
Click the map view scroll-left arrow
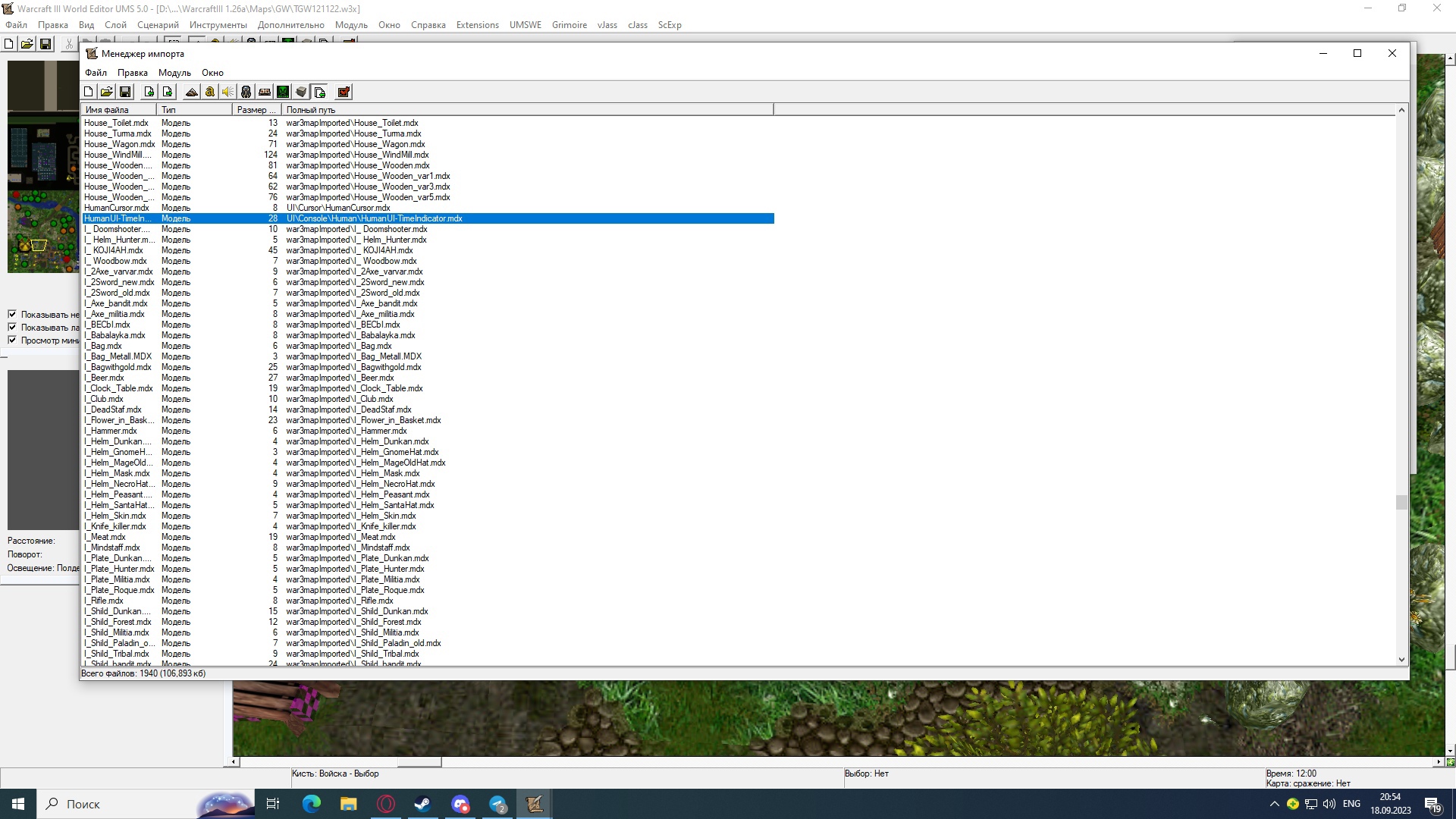point(234,761)
